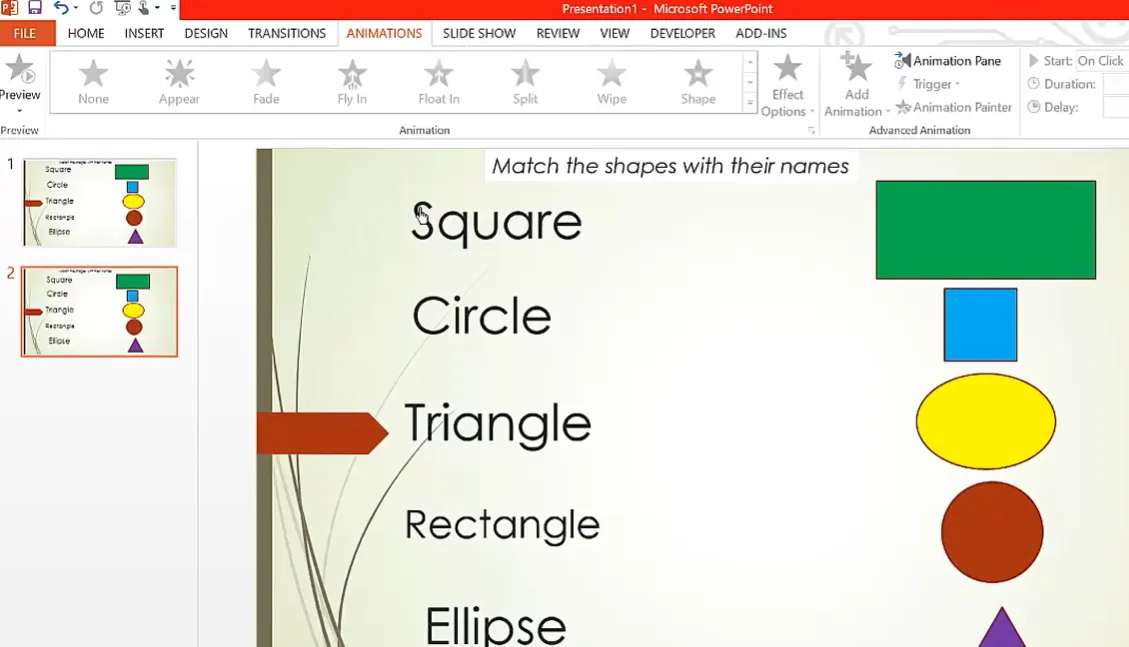Select the Float In animation
1129x647 pixels.
pyautogui.click(x=439, y=81)
